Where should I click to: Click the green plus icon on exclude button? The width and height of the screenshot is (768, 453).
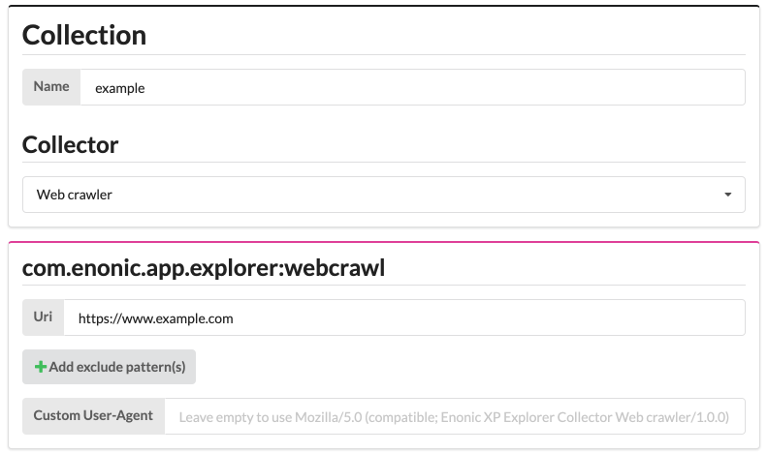[x=41, y=367]
